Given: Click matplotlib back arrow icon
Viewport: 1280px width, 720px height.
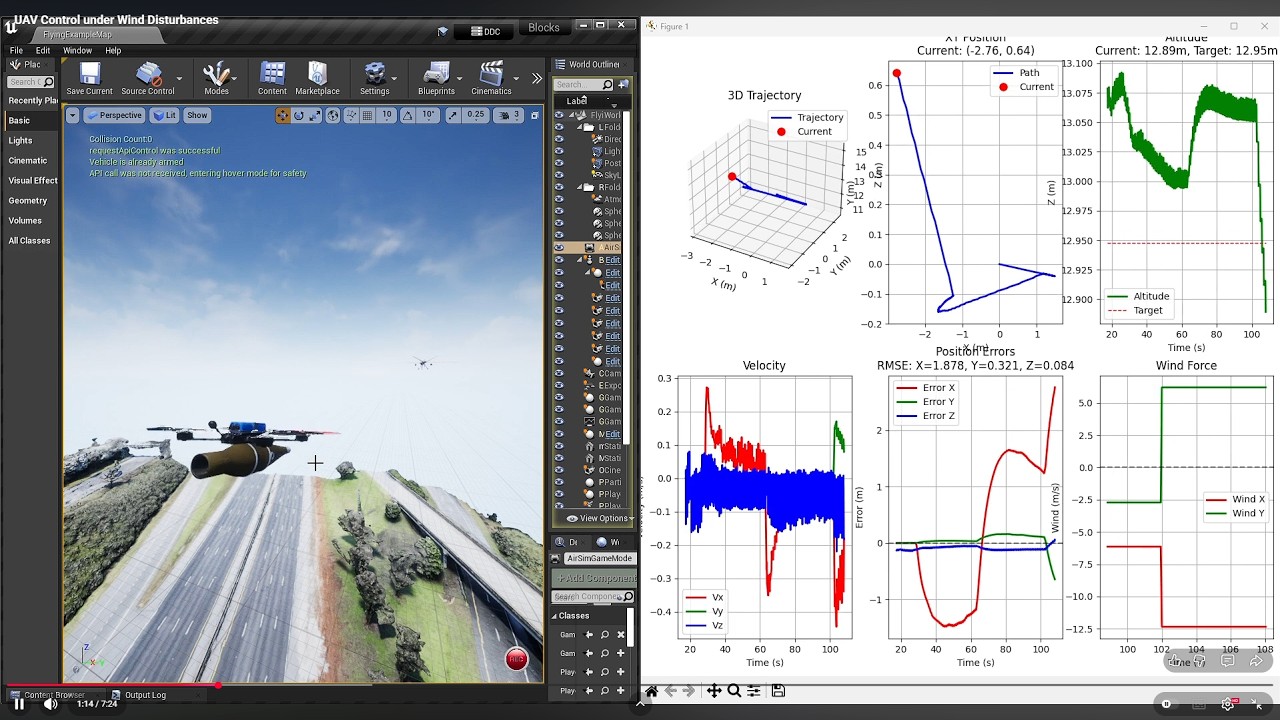Looking at the screenshot, I should tap(671, 691).
